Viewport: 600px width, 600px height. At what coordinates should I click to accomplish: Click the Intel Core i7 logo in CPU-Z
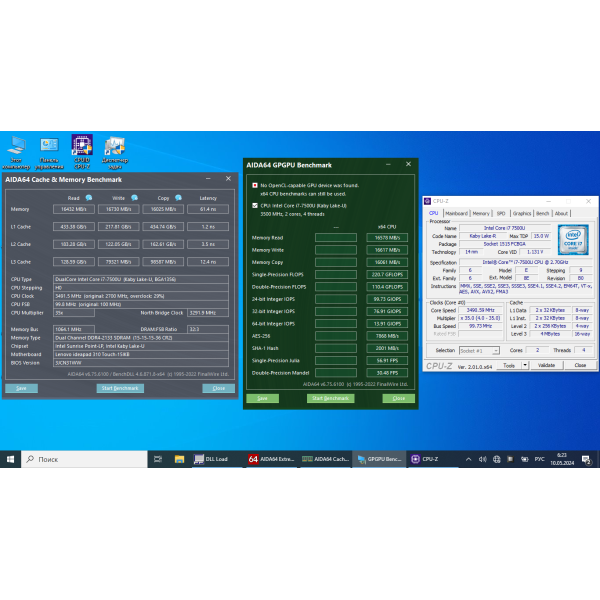(x=573, y=240)
